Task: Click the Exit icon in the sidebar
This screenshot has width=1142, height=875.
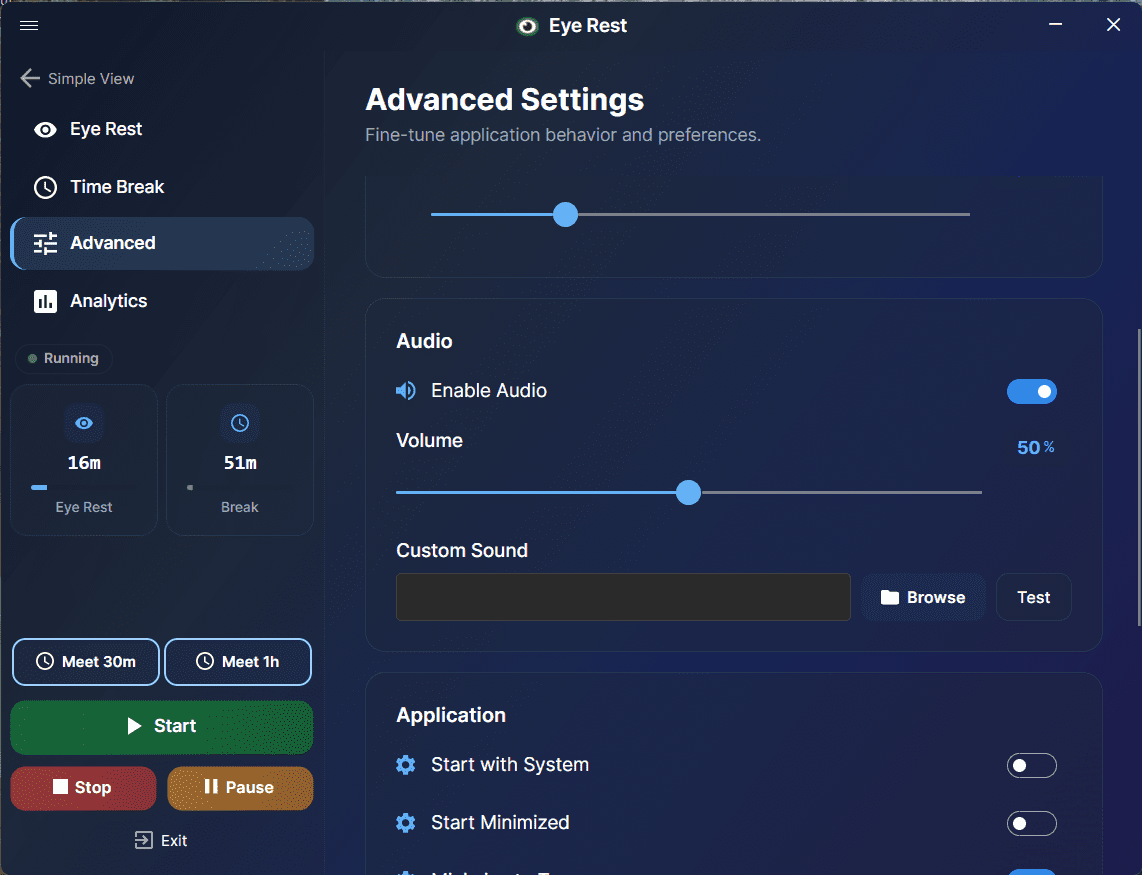Action: (144, 841)
